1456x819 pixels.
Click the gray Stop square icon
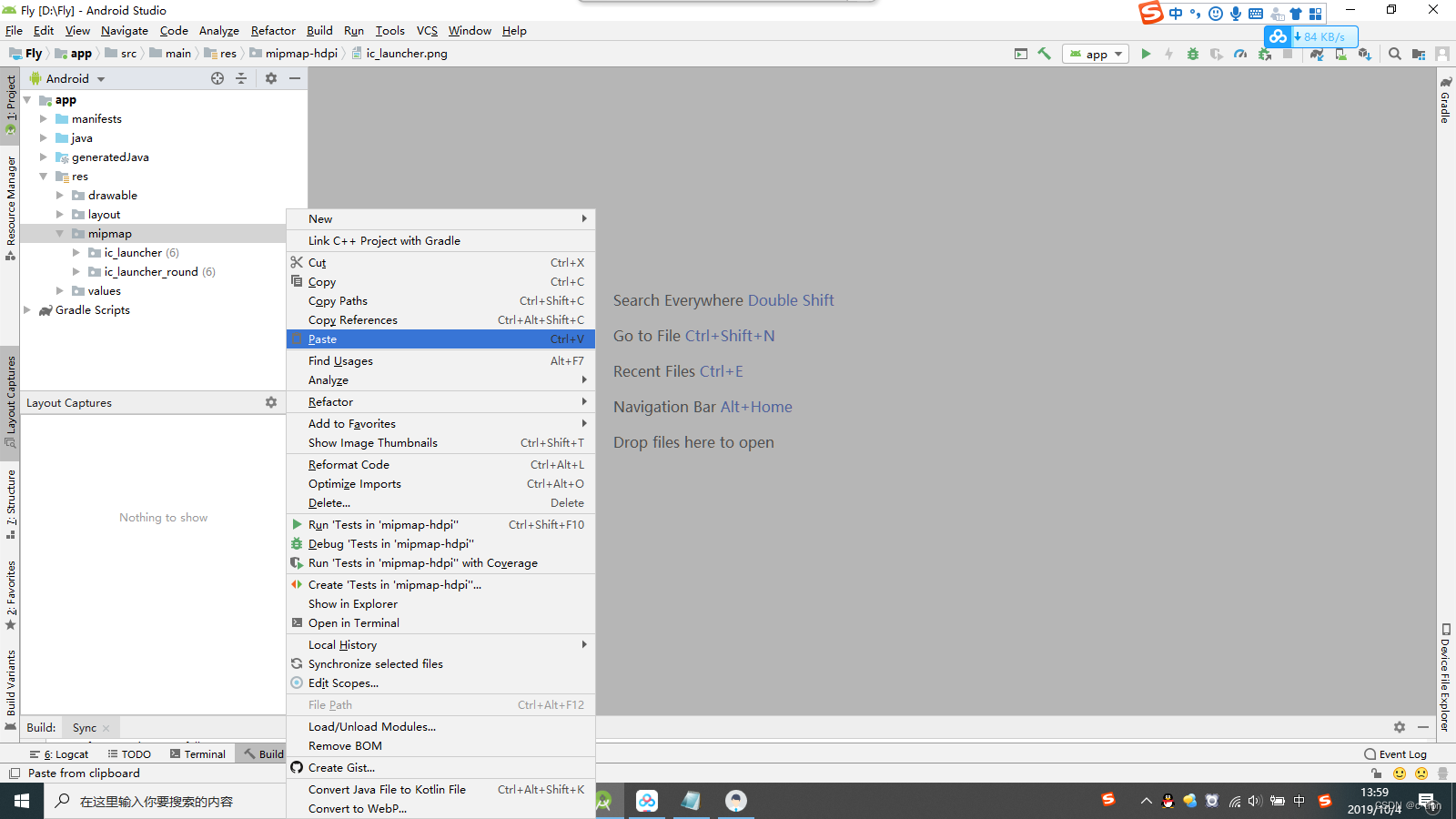click(x=1288, y=54)
